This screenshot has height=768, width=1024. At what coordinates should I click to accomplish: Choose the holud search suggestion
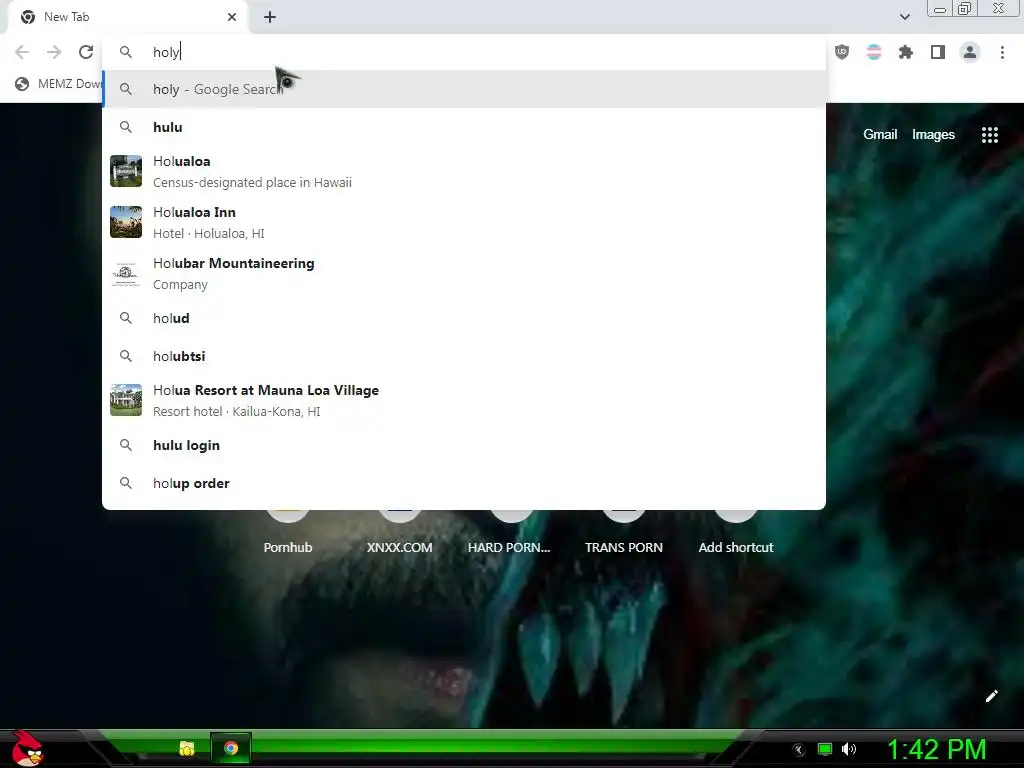(464, 318)
